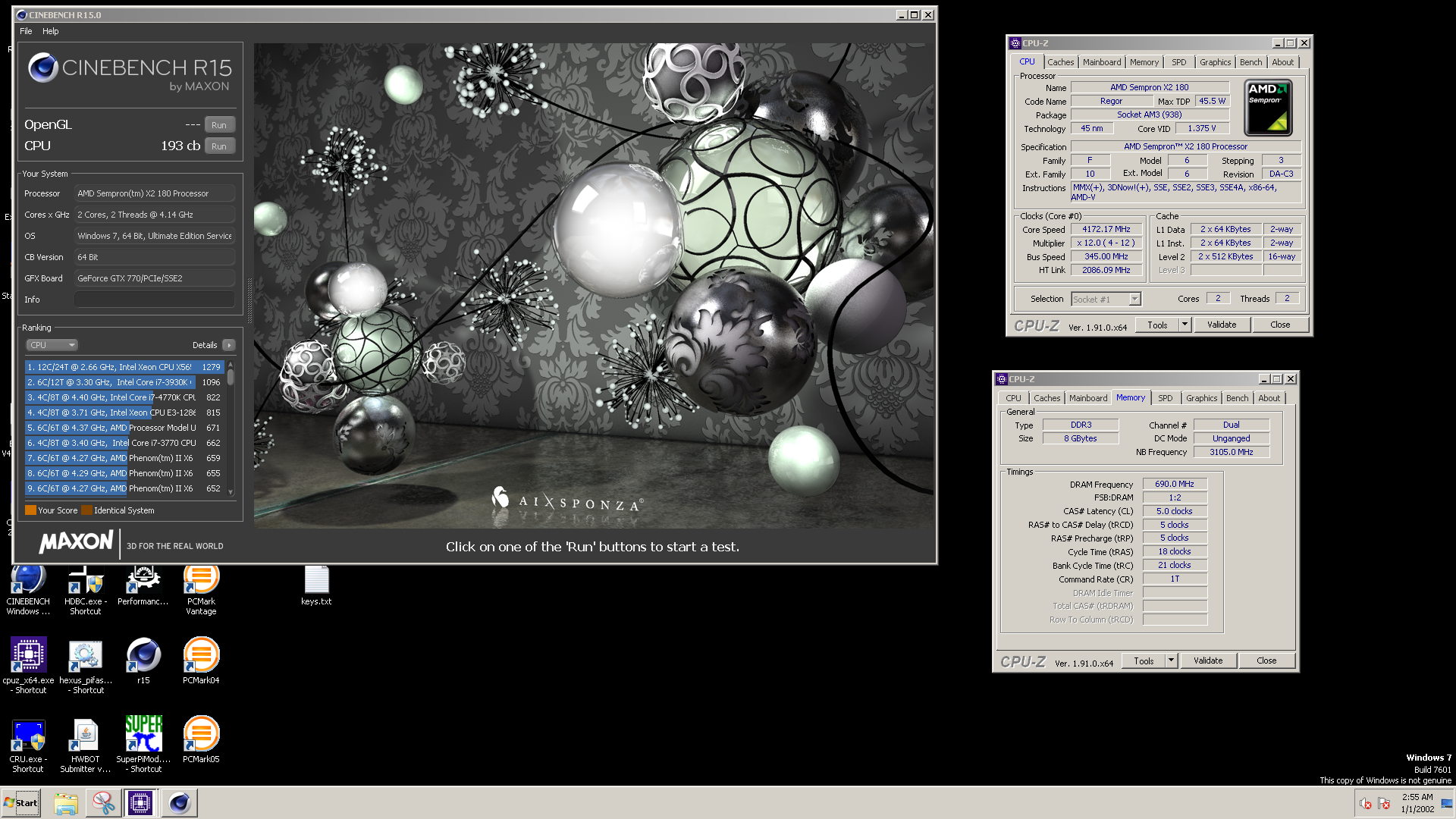Switch to CPU tab in lower CPU-Z

coord(1012,398)
